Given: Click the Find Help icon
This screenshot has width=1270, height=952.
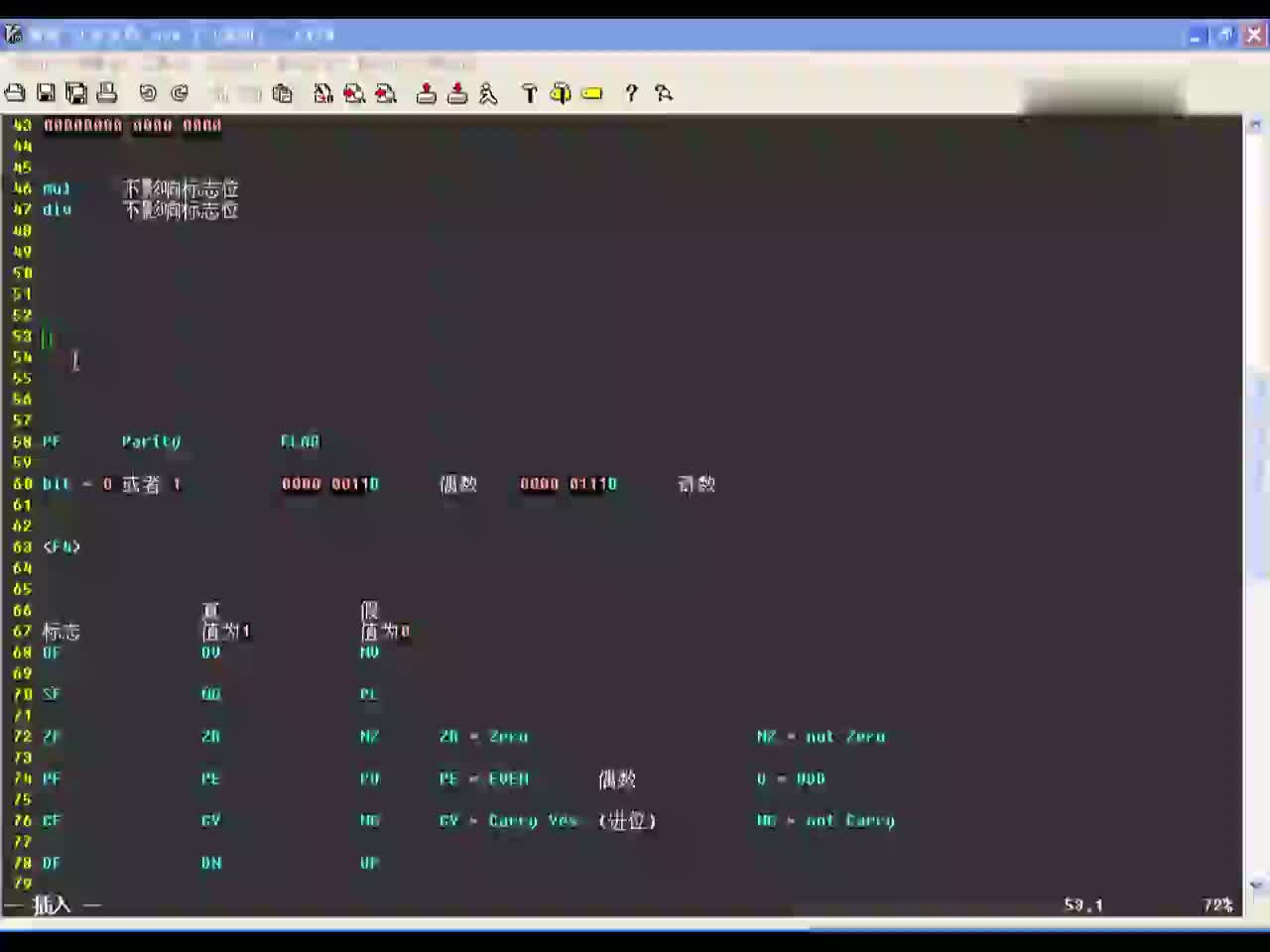Looking at the screenshot, I should tap(664, 93).
